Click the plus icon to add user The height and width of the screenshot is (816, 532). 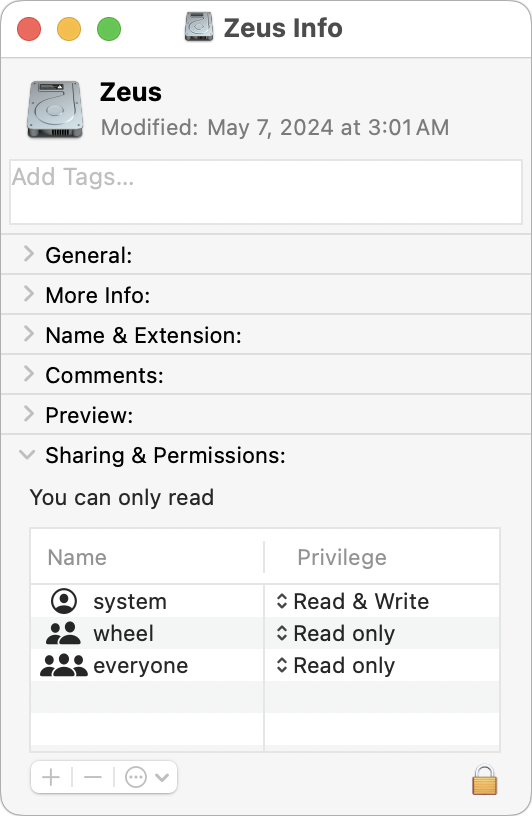(x=51, y=777)
